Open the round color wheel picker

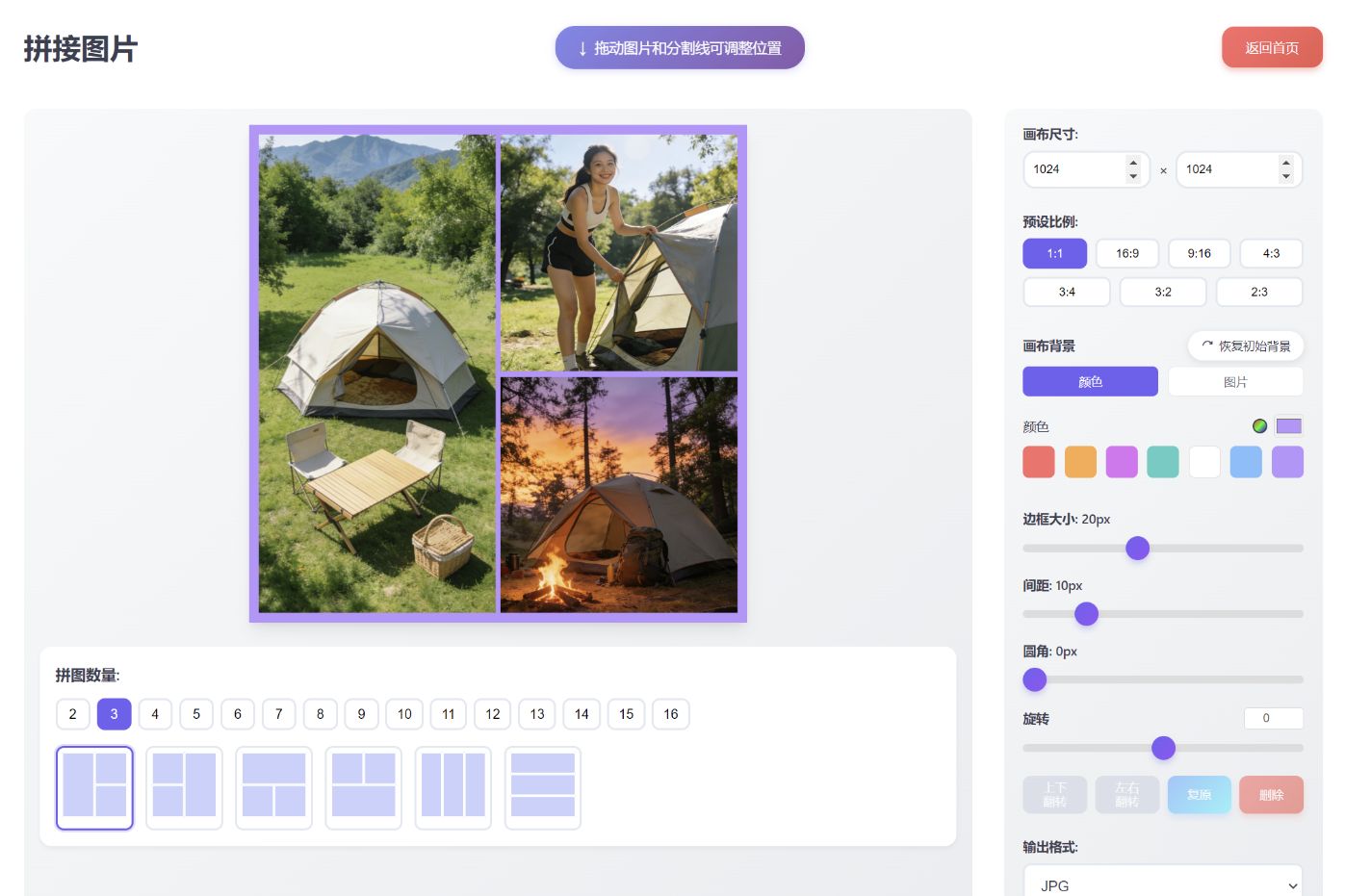[x=1259, y=426]
